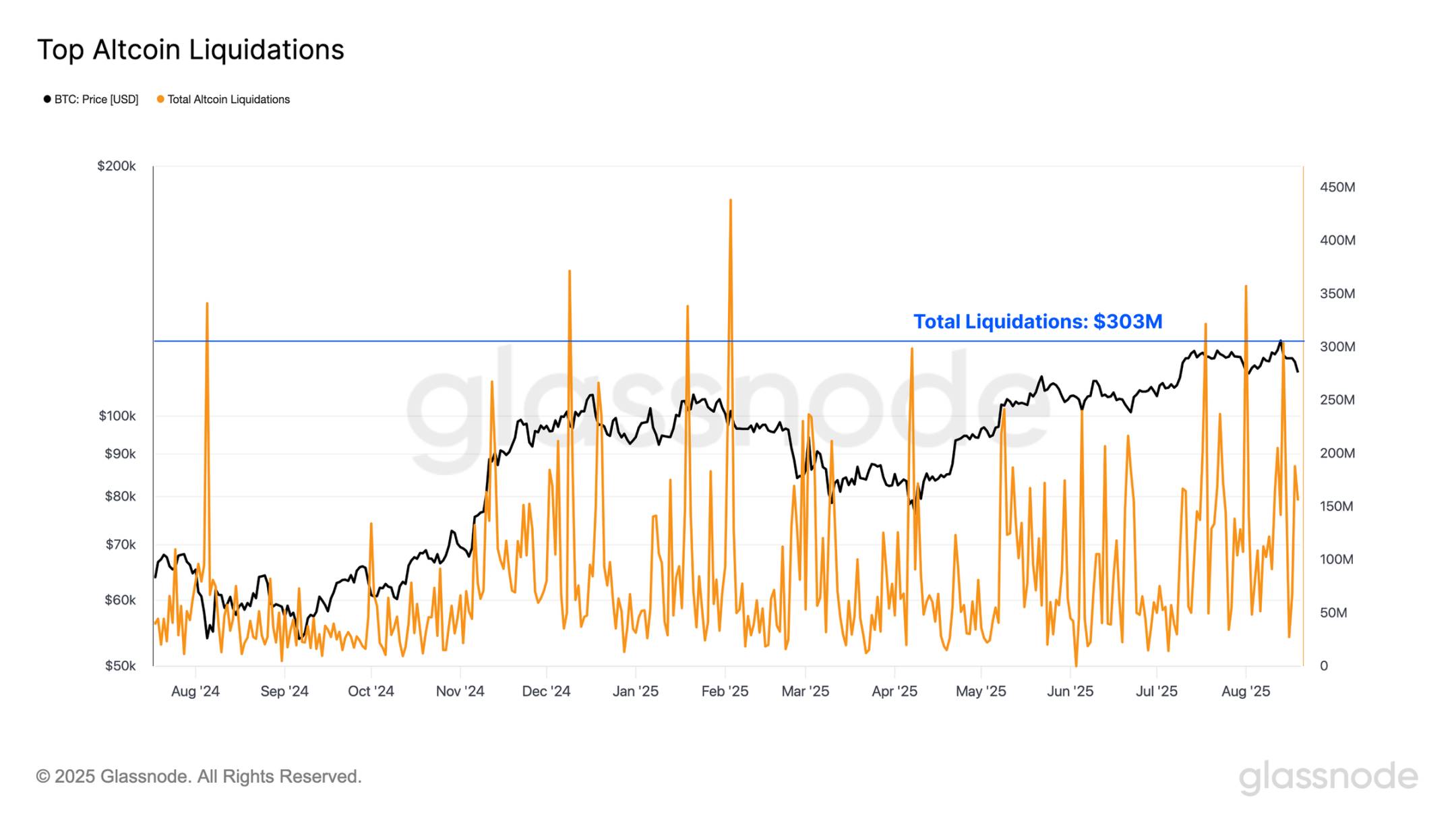The image size is (1456, 819).
Task: Click the 450M right axis label
Action: tap(1337, 187)
